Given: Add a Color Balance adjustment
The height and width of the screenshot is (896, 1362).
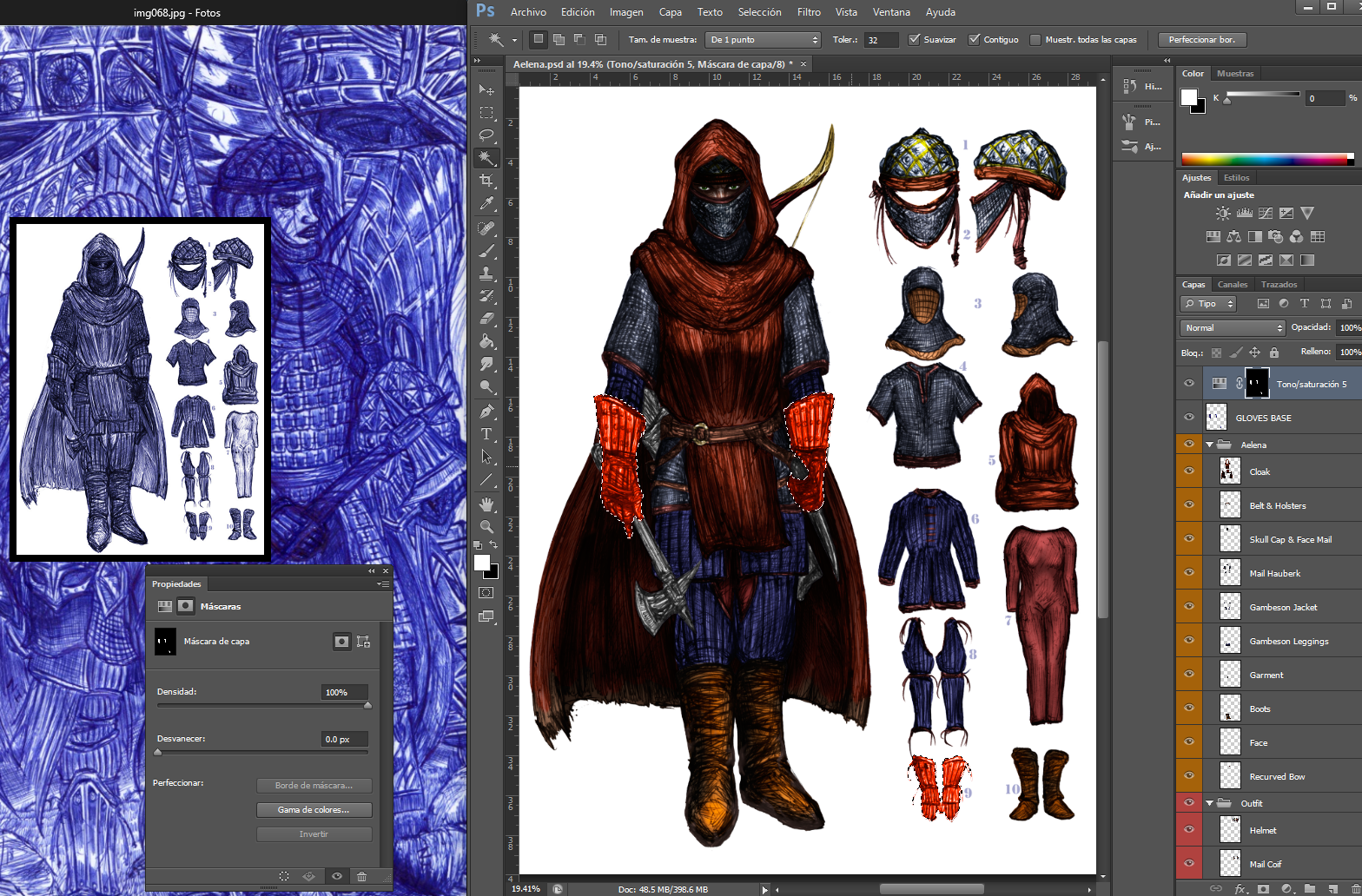Looking at the screenshot, I should click(1233, 236).
